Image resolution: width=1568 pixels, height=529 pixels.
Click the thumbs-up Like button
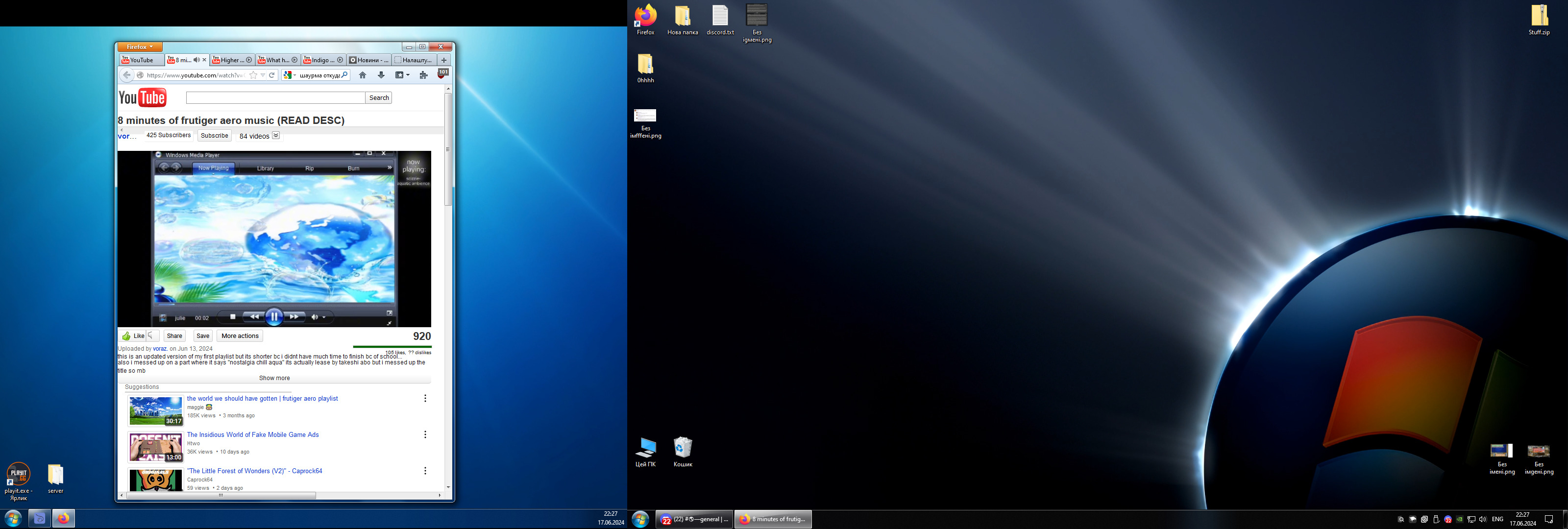[133, 336]
